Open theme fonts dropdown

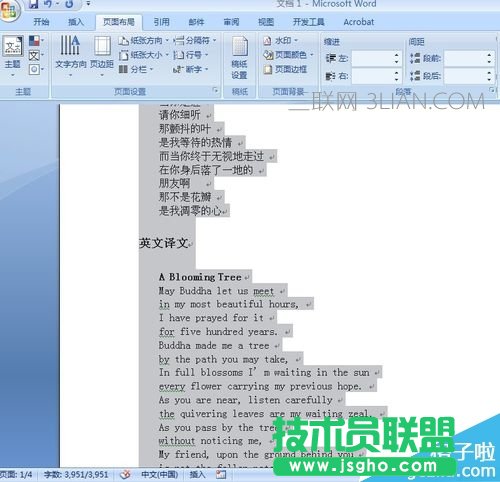point(36,55)
